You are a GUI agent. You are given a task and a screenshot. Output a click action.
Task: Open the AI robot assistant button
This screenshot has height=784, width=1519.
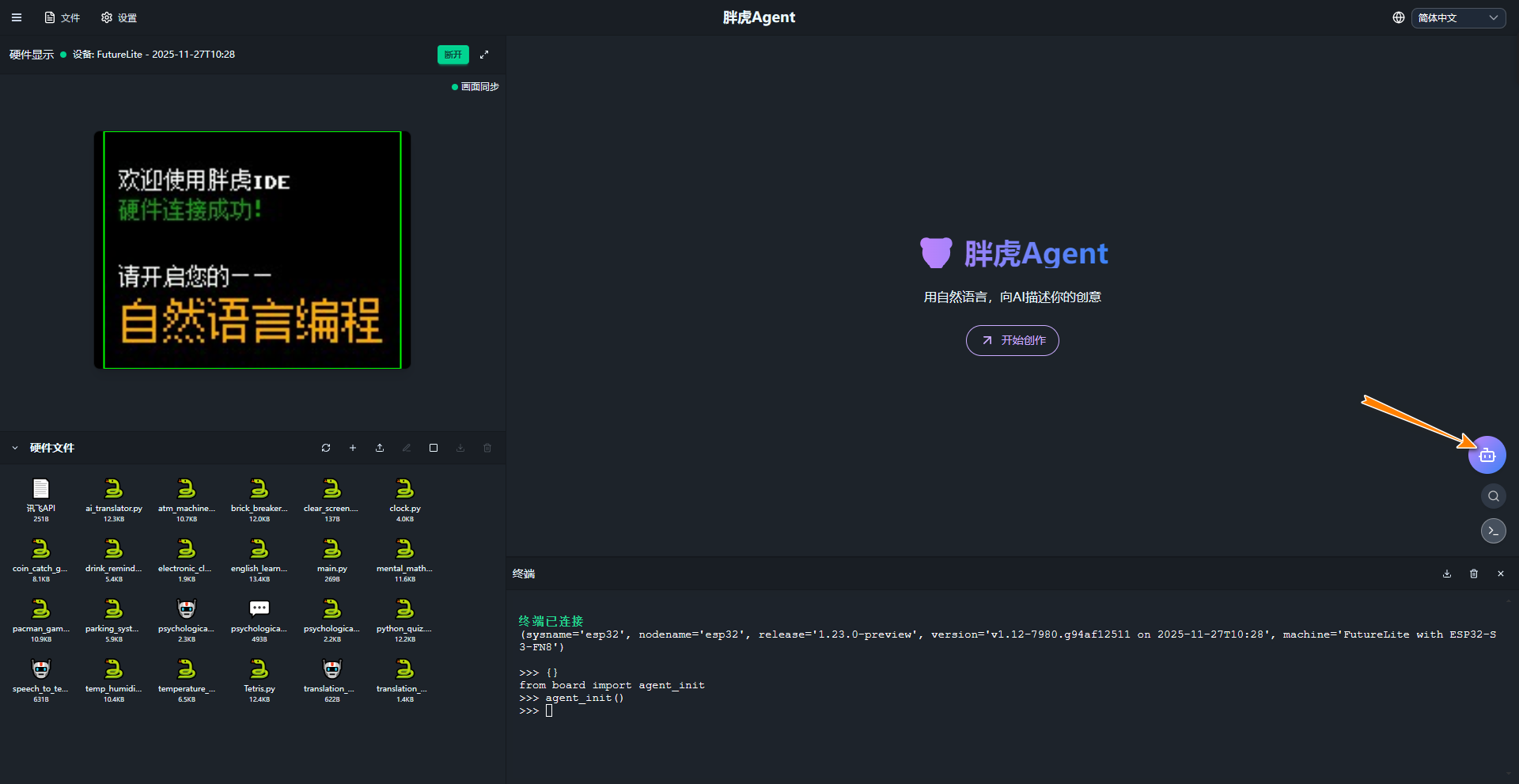[1487, 455]
